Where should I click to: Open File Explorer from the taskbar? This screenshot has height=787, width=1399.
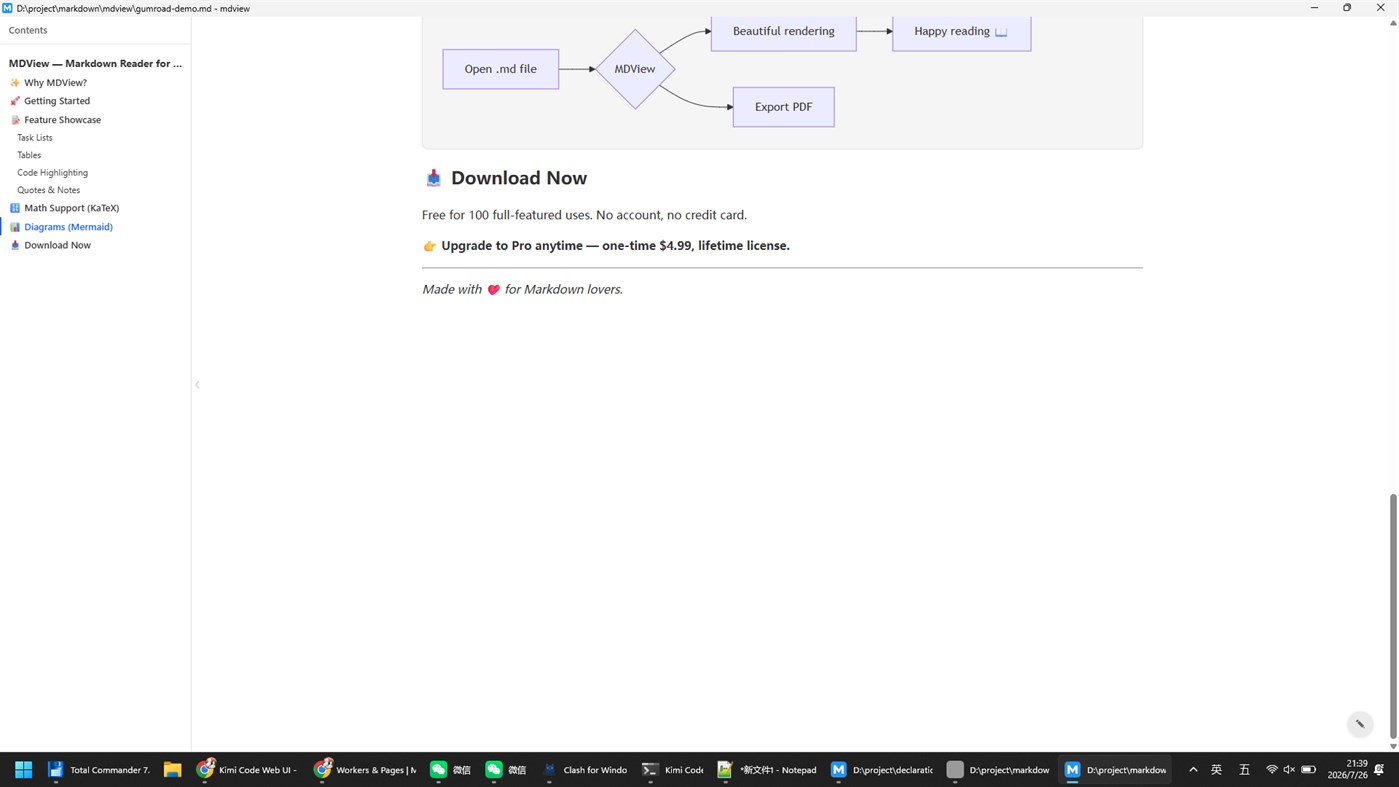tap(172, 770)
